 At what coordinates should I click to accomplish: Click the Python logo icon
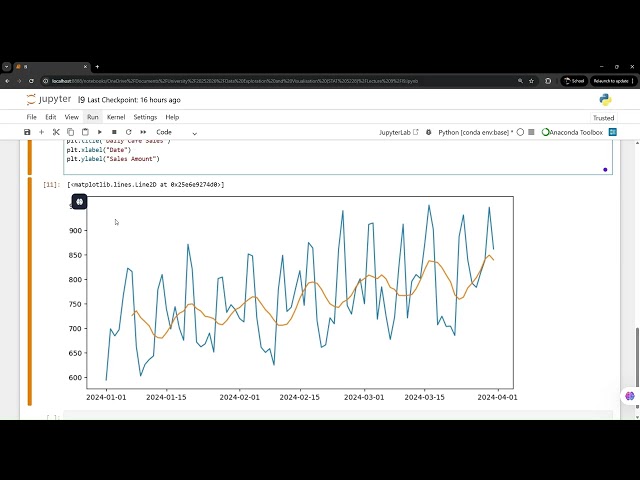pos(605,100)
